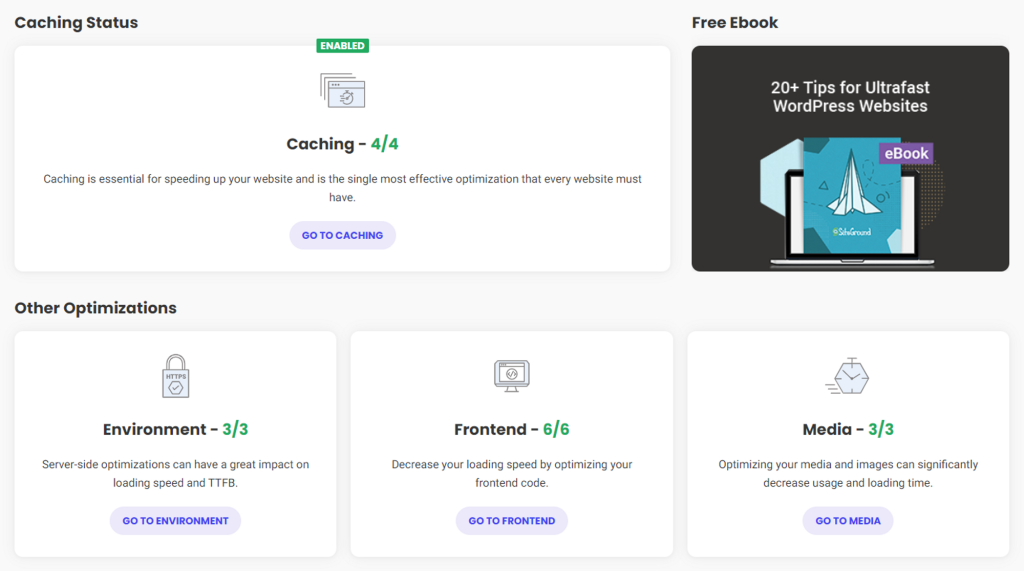Open GO TO ENVIRONMENT button
This screenshot has height=571, width=1024.
point(175,521)
